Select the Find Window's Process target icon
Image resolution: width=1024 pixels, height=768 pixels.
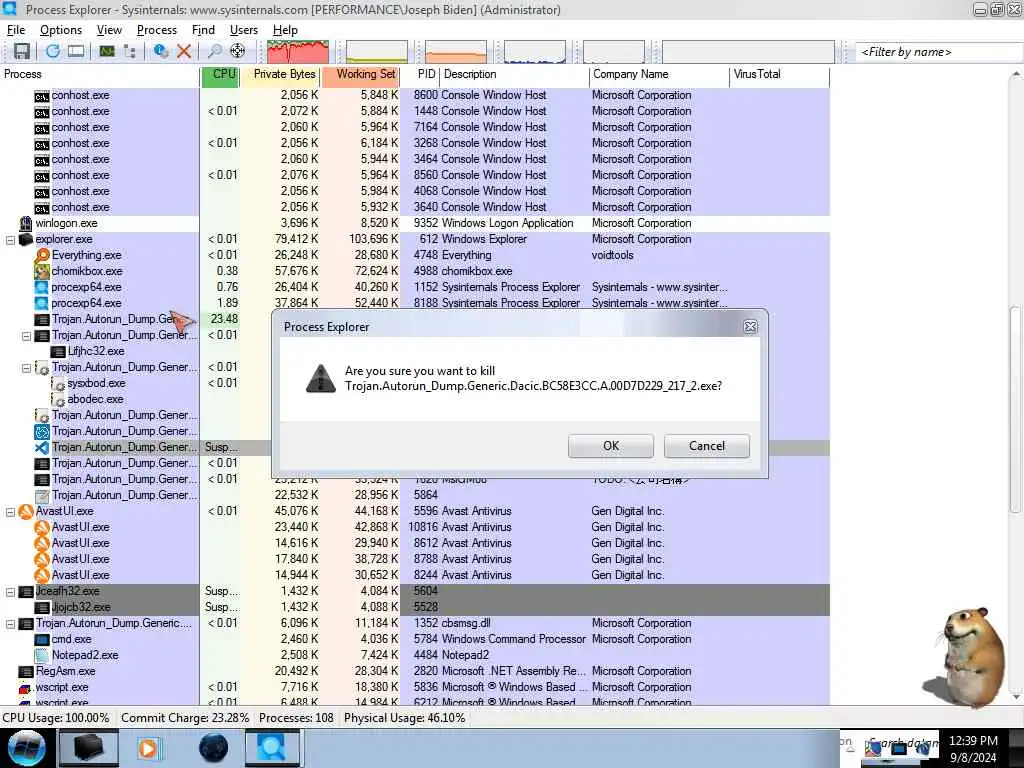coord(238,51)
